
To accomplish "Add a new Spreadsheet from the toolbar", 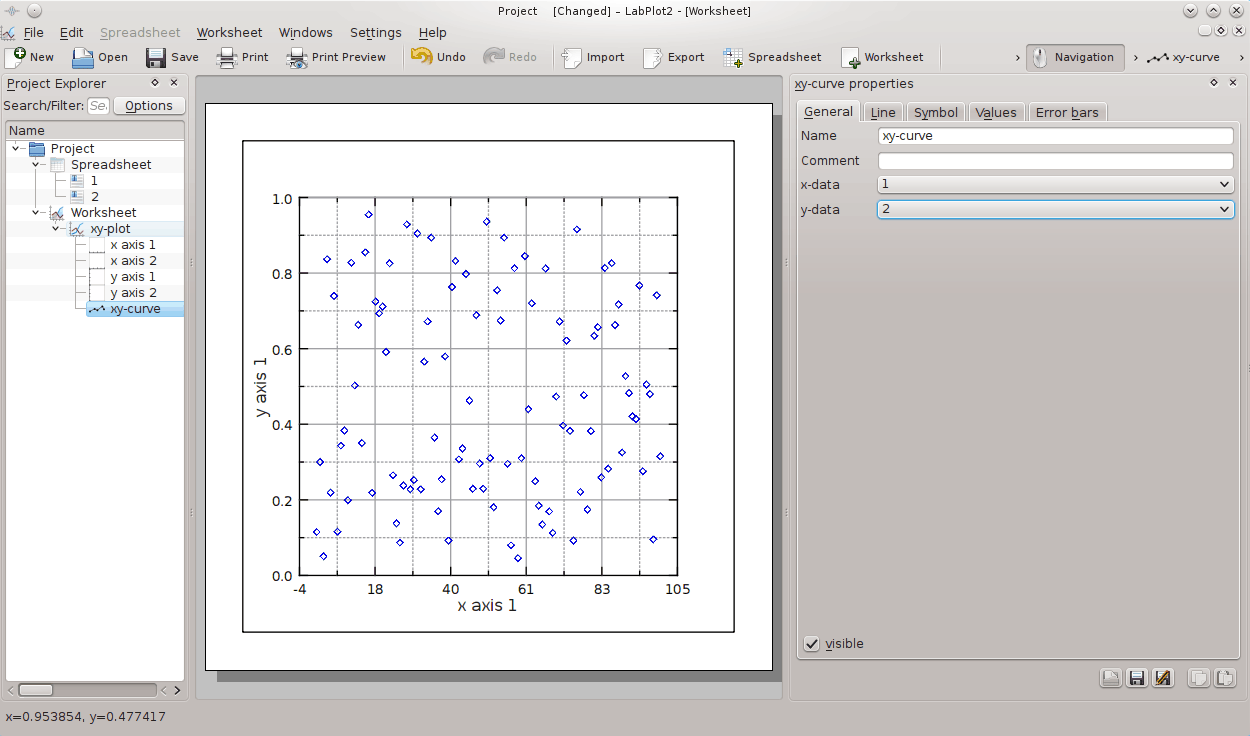I will (733, 57).
